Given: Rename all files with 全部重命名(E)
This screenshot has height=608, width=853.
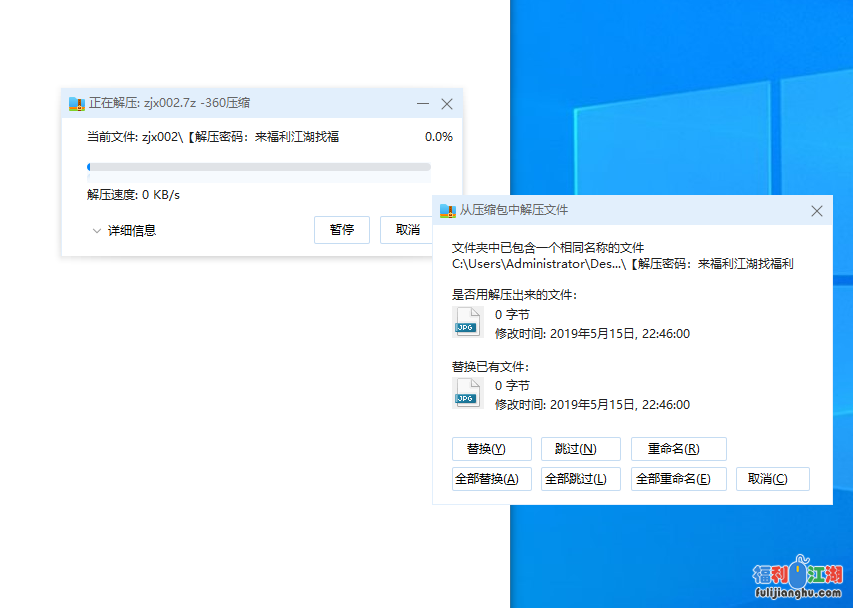Looking at the screenshot, I should 678,479.
